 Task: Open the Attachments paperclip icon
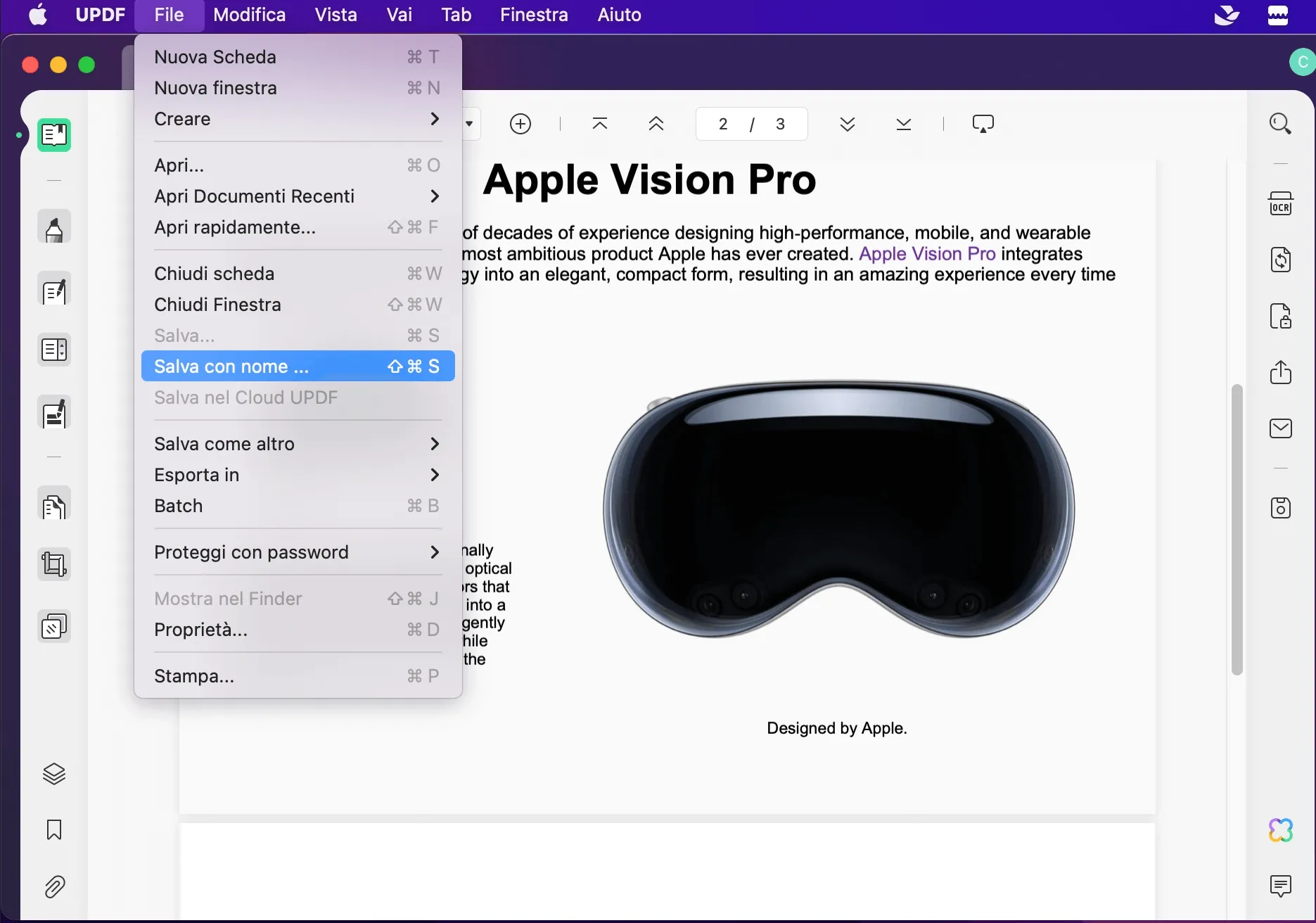[54, 886]
